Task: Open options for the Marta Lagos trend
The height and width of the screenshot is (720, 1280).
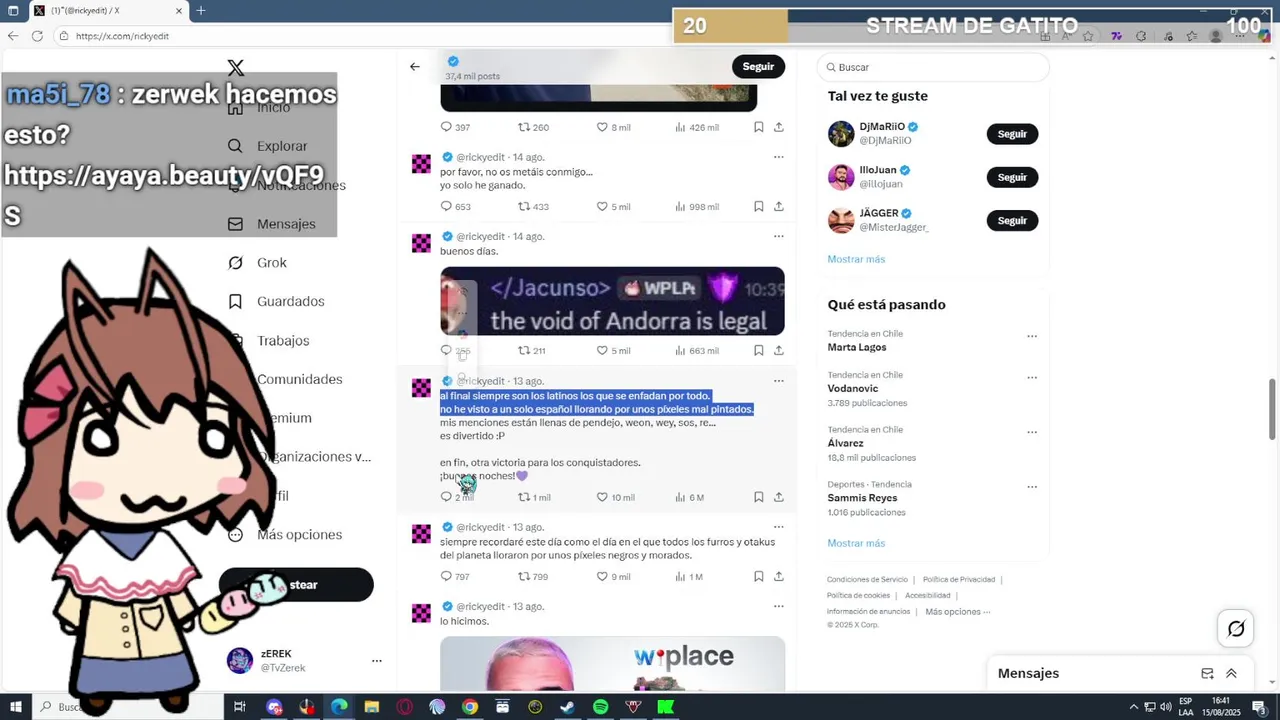Action: pyautogui.click(x=1032, y=336)
